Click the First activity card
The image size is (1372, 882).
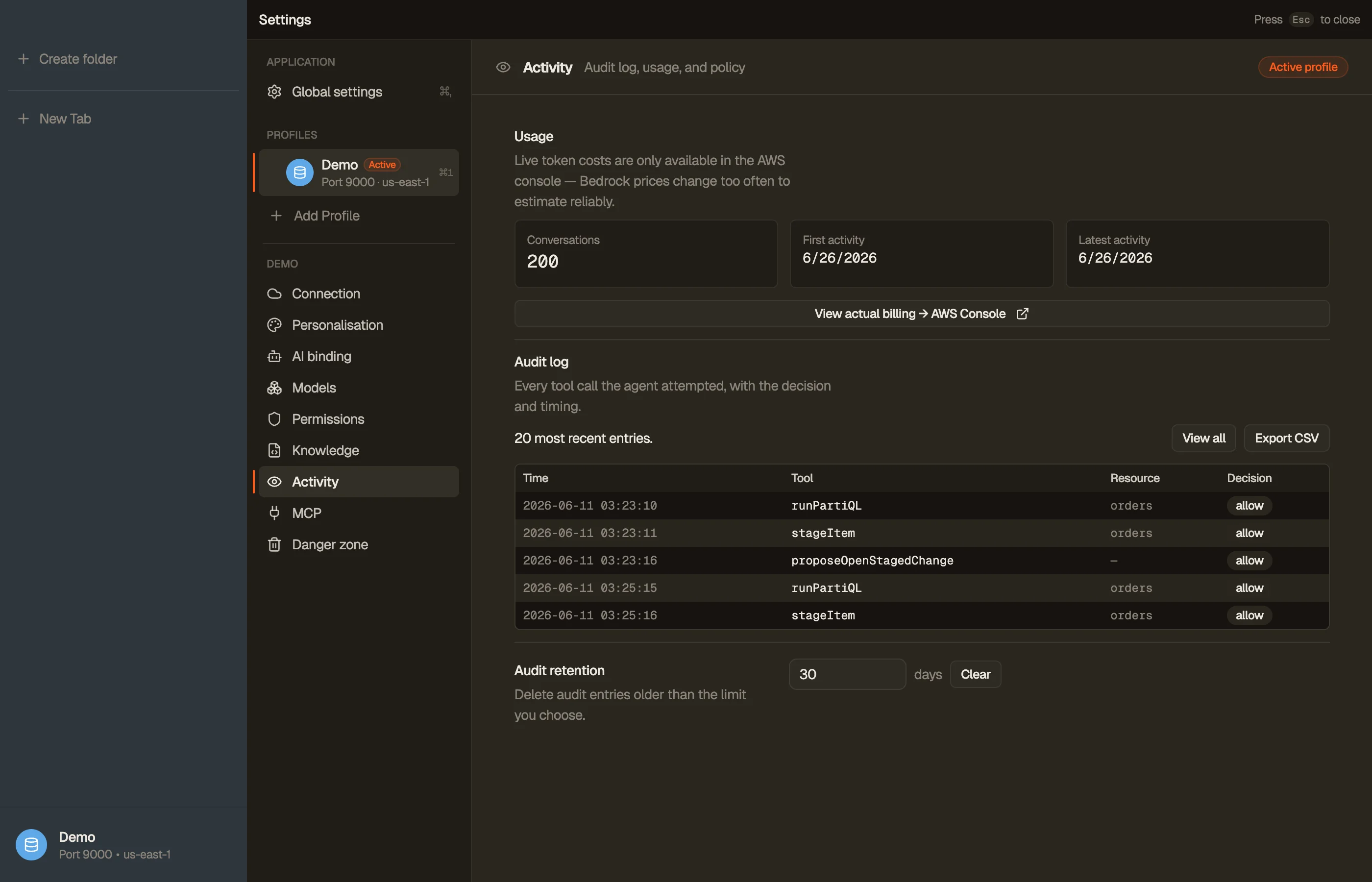(x=921, y=254)
